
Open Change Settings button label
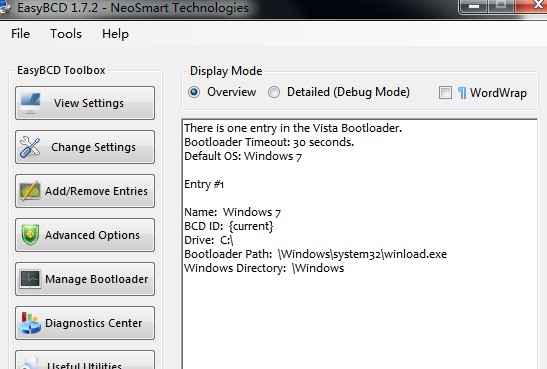93,147
